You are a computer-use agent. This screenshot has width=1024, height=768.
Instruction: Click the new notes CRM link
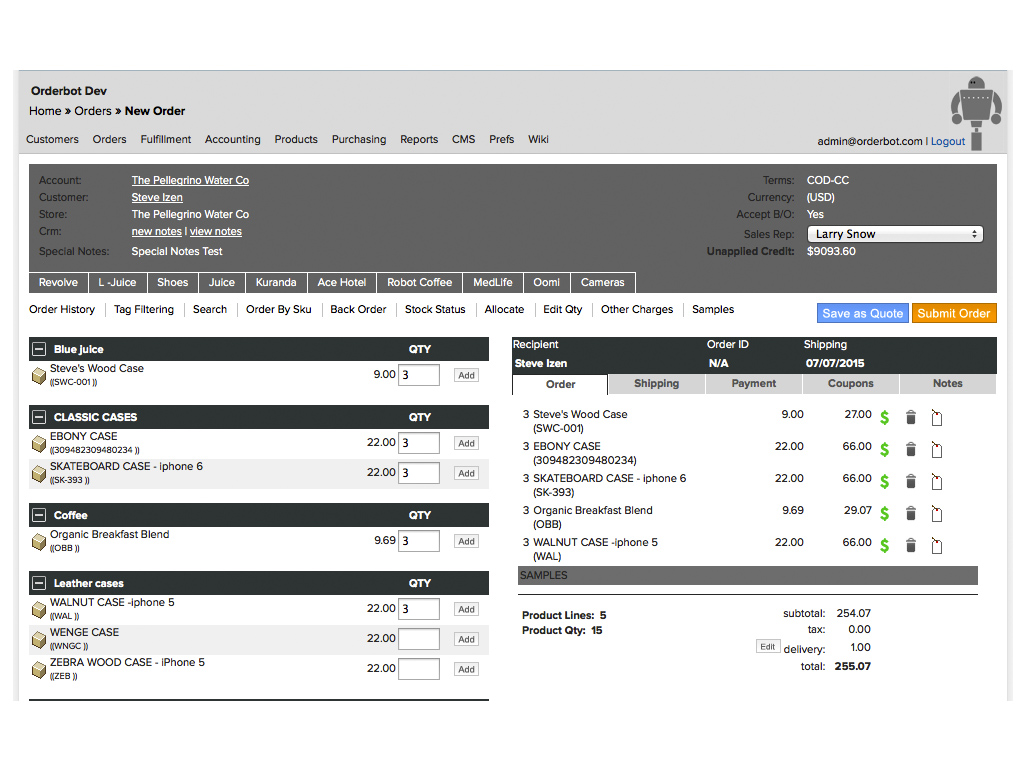[156, 231]
